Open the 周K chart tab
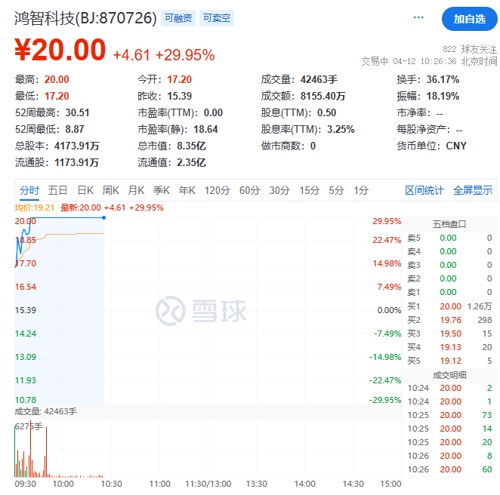This screenshot has width=500, height=495. click(111, 190)
